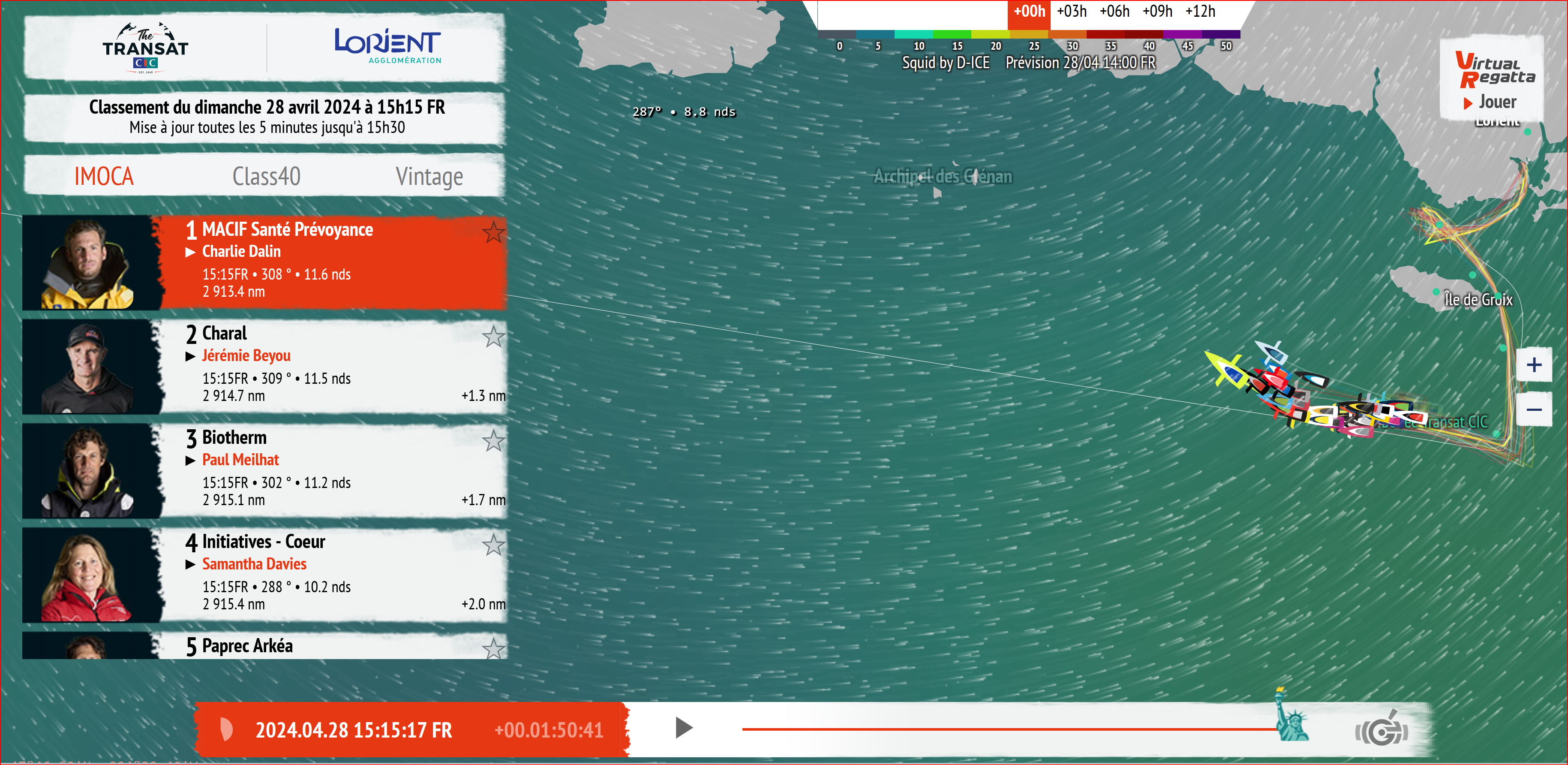Expand Paul Meilhat skipper arrow
Screen dimensions: 1568x765
click(x=190, y=461)
